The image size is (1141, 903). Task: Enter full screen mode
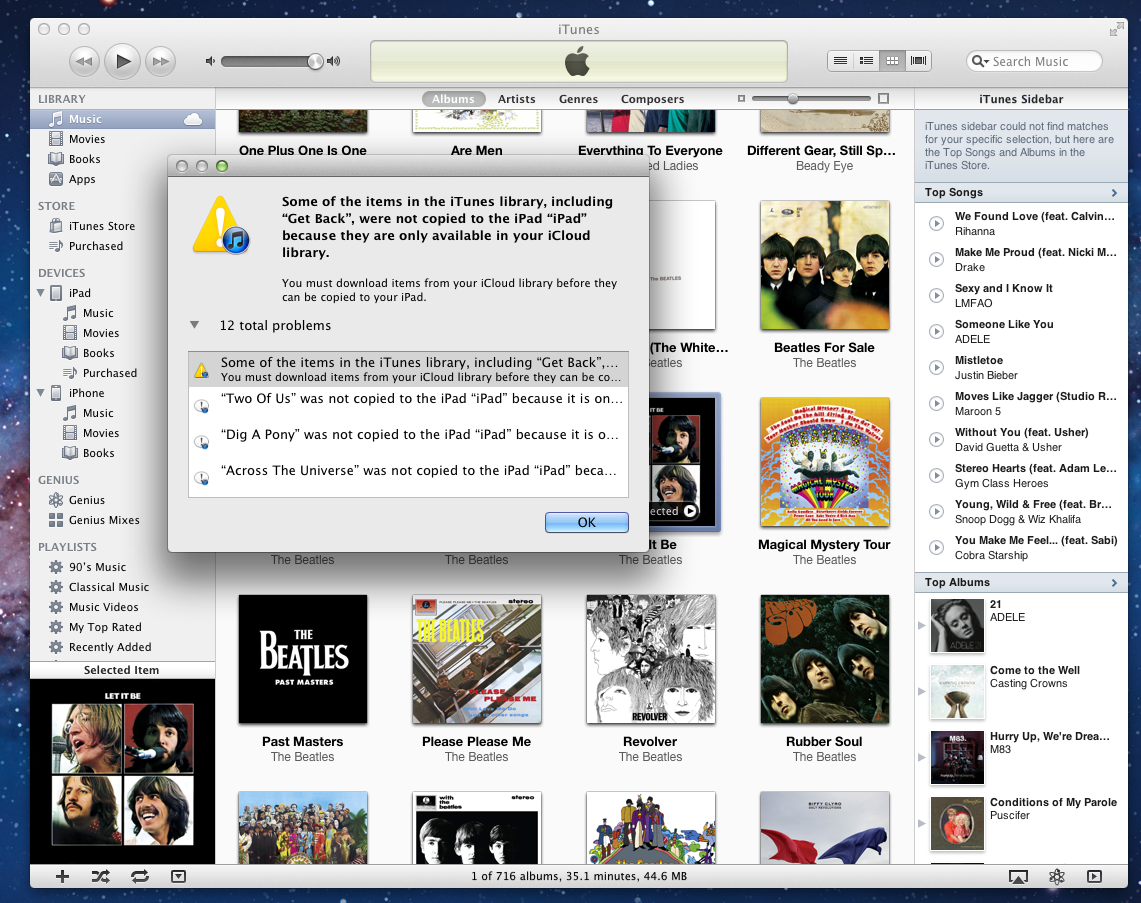1116,29
